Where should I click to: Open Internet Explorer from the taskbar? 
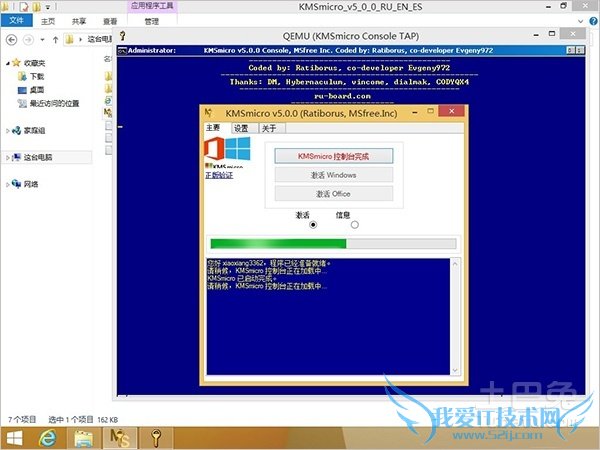[47, 438]
